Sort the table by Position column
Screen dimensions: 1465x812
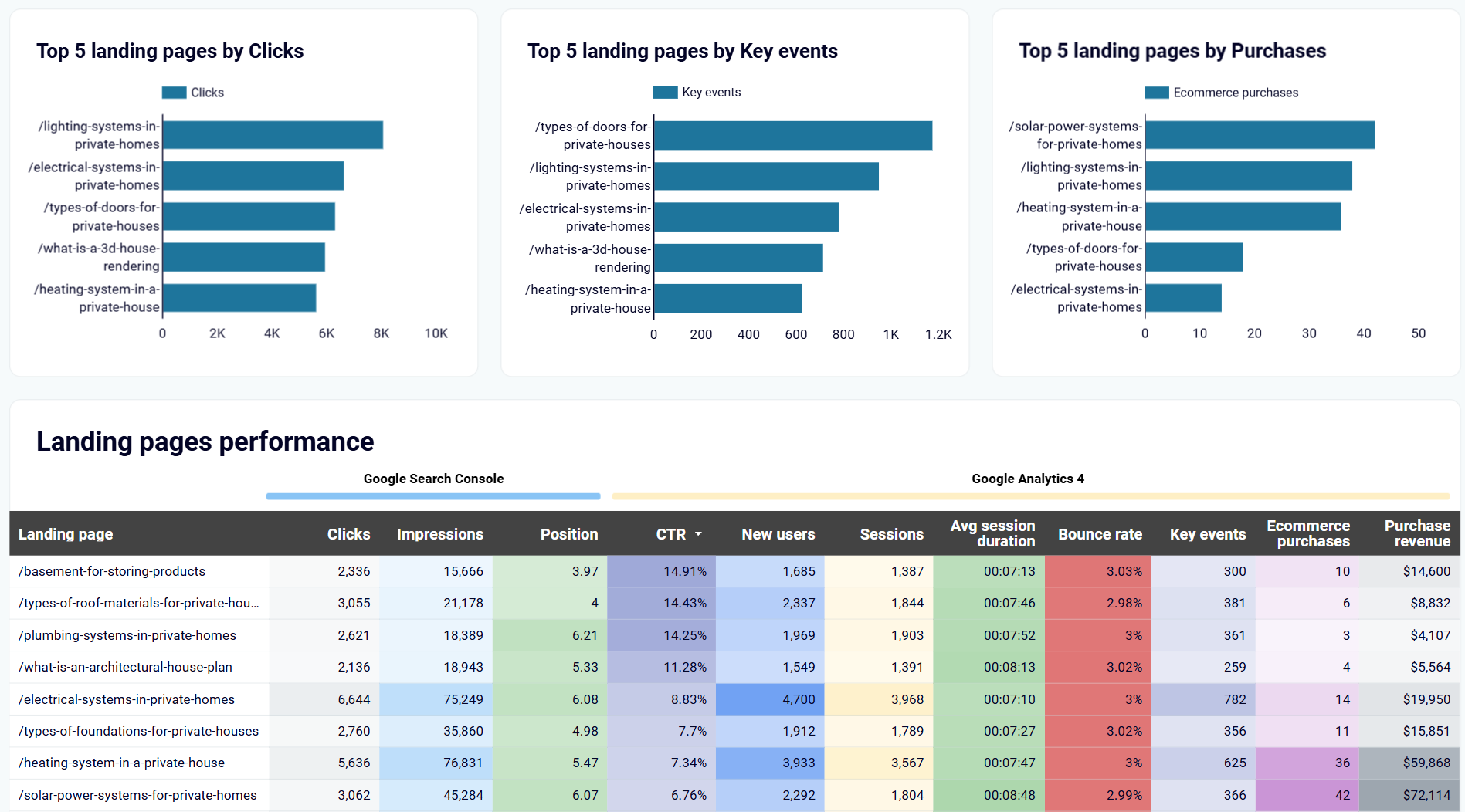(x=569, y=534)
